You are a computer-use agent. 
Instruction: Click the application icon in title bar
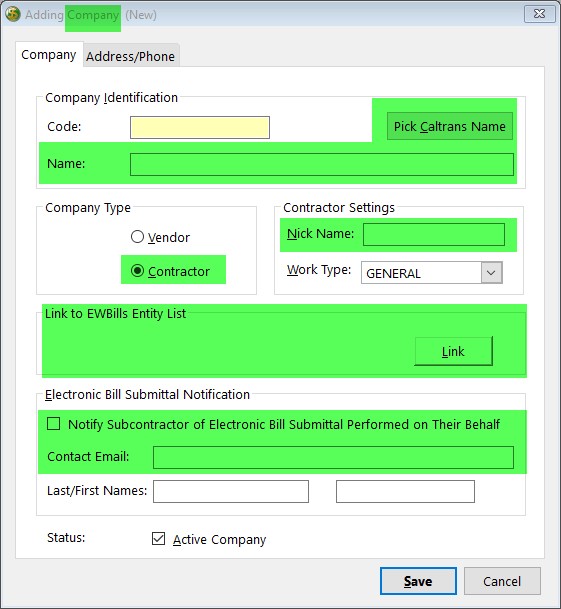(x=13, y=14)
